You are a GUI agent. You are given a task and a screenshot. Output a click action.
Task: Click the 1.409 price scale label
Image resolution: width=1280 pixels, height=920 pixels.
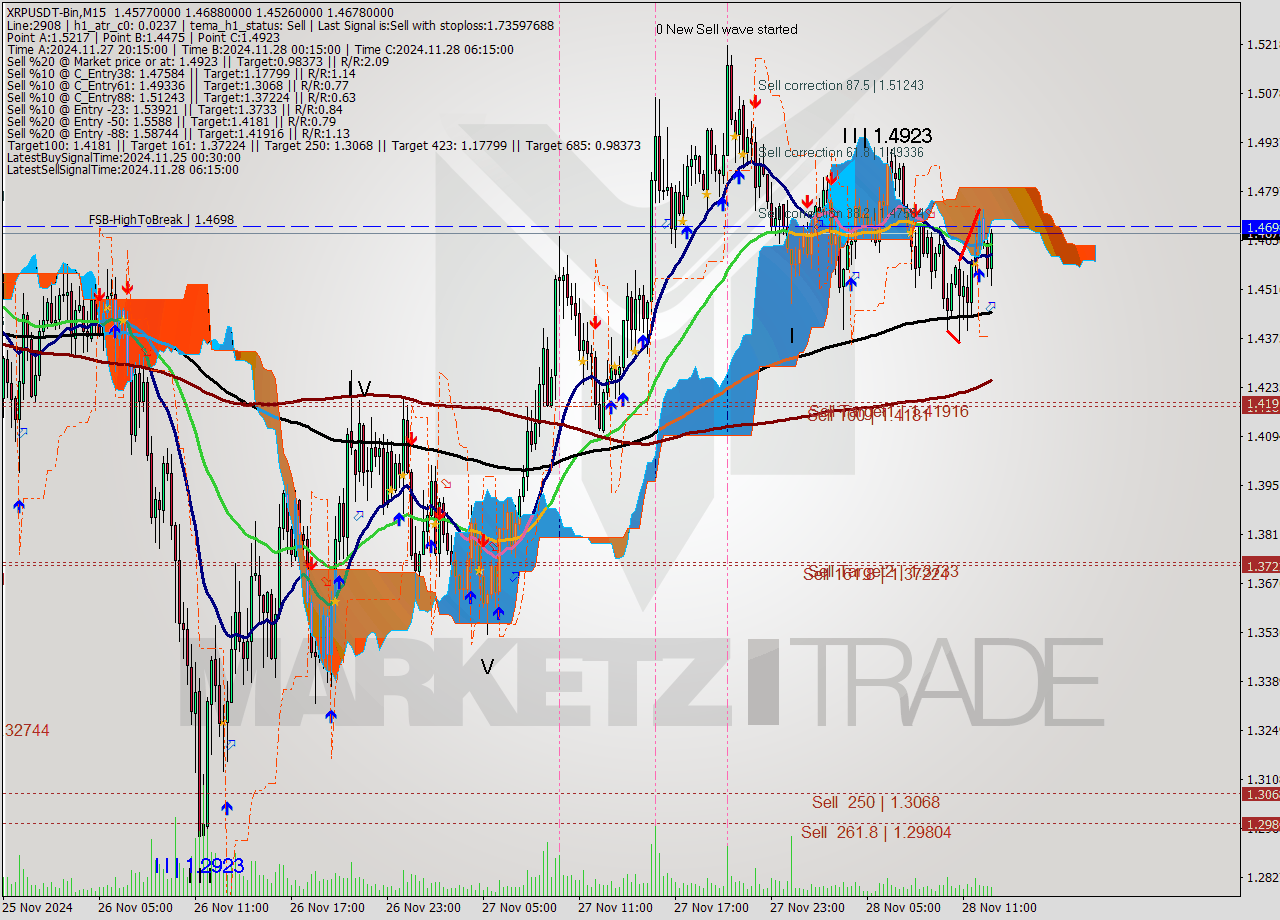(1263, 436)
